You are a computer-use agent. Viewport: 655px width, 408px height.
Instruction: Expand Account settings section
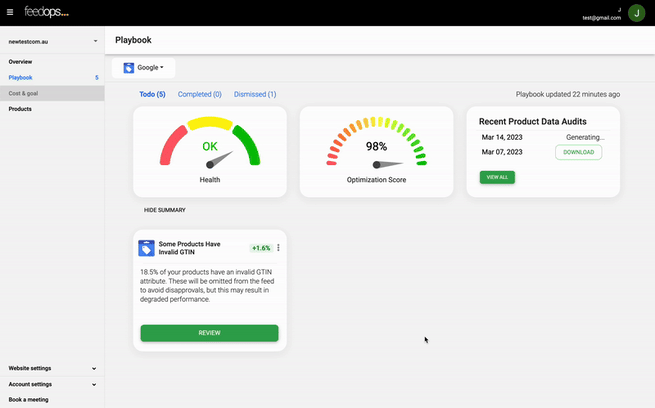coord(52,384)
